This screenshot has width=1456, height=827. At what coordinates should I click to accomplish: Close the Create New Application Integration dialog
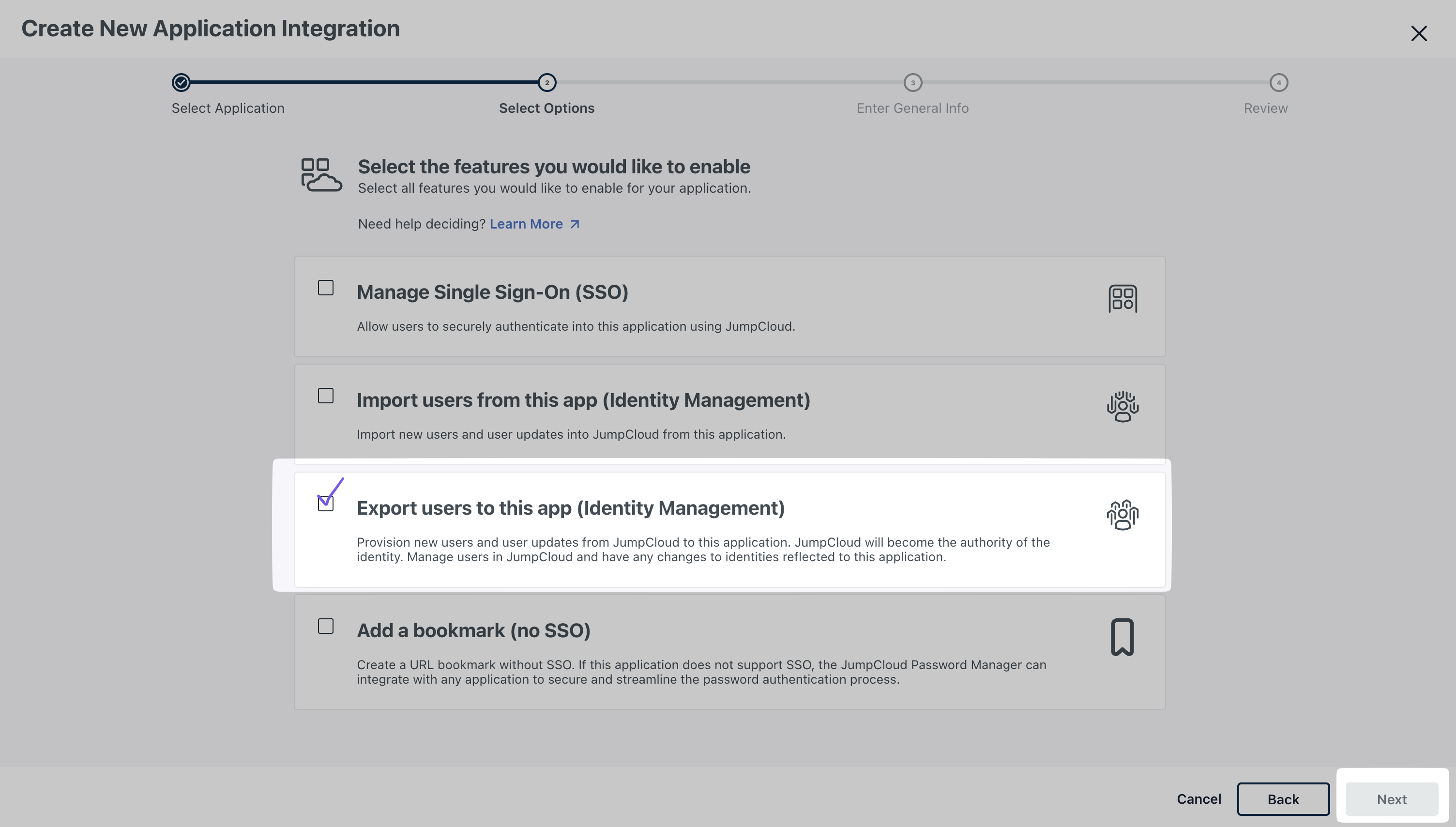[x=1419, y=33]
